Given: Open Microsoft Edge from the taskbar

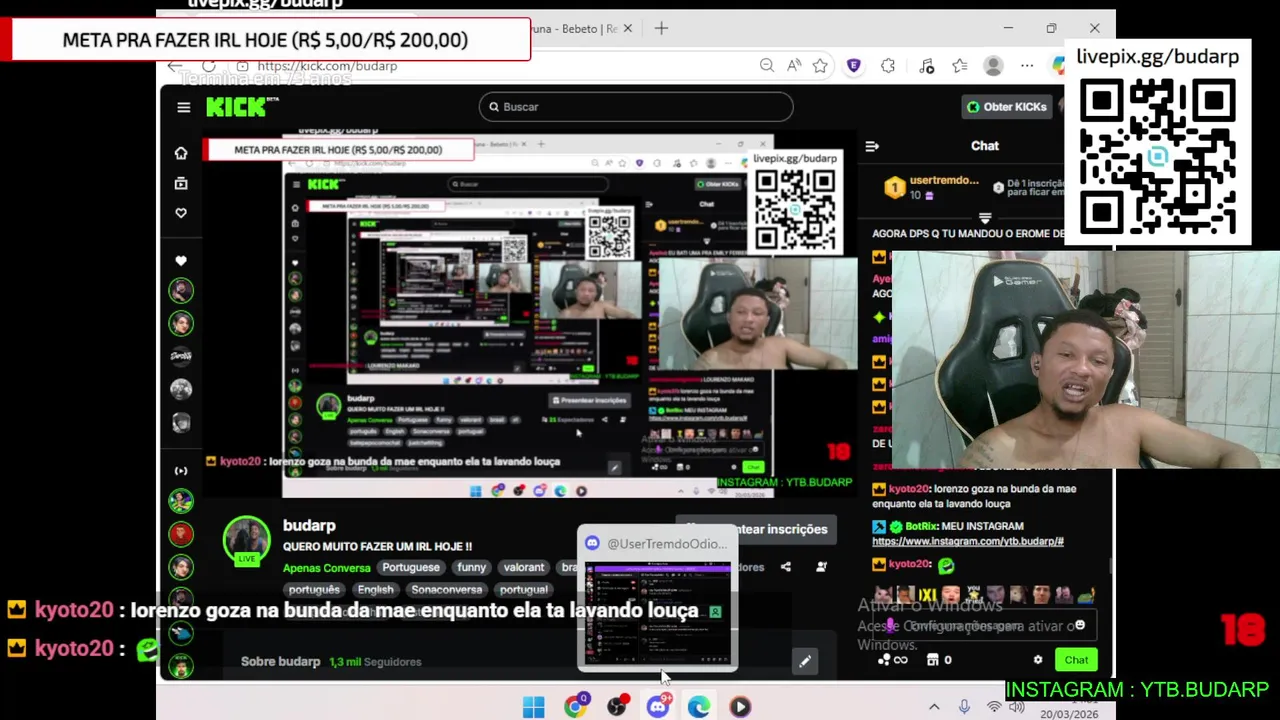Looking at the screenshot, I should 699,707.
